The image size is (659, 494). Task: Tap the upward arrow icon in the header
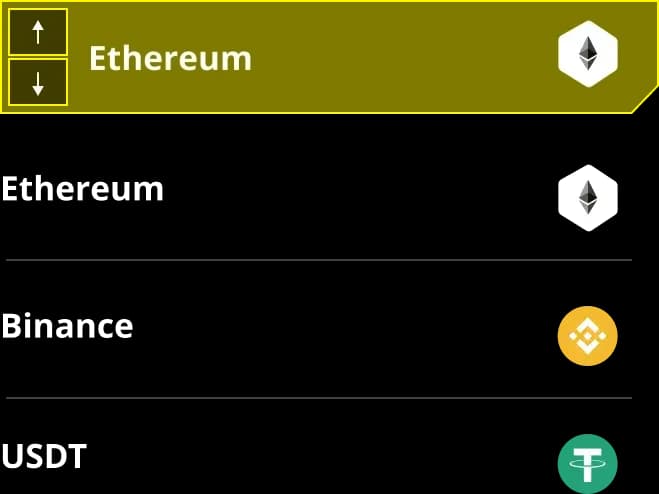point(38,32)
